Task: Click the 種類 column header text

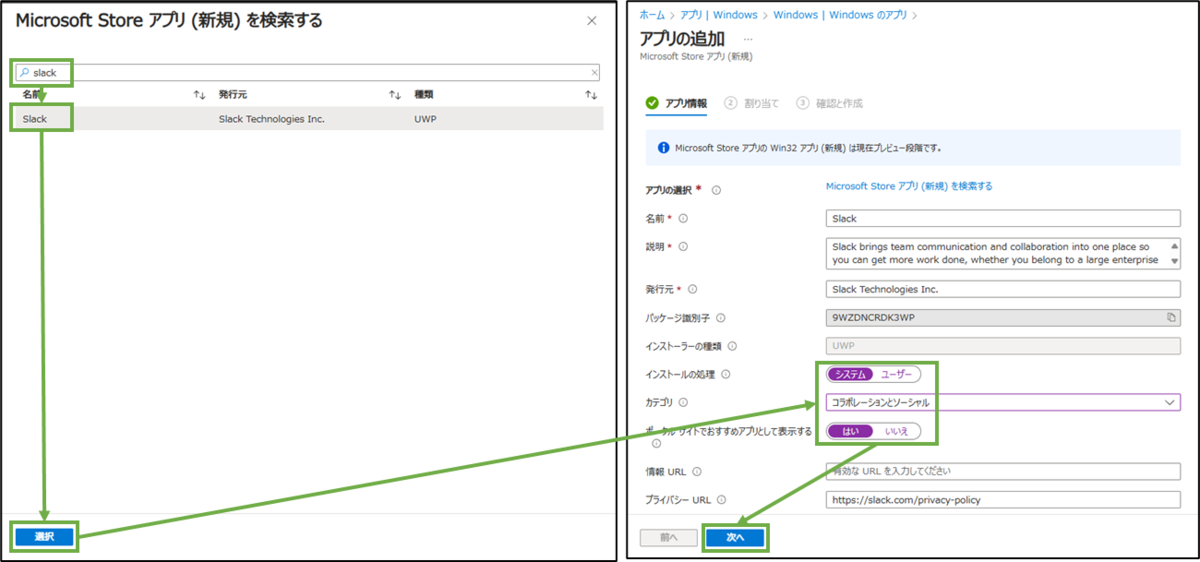Action: click(x=424, y=94)
